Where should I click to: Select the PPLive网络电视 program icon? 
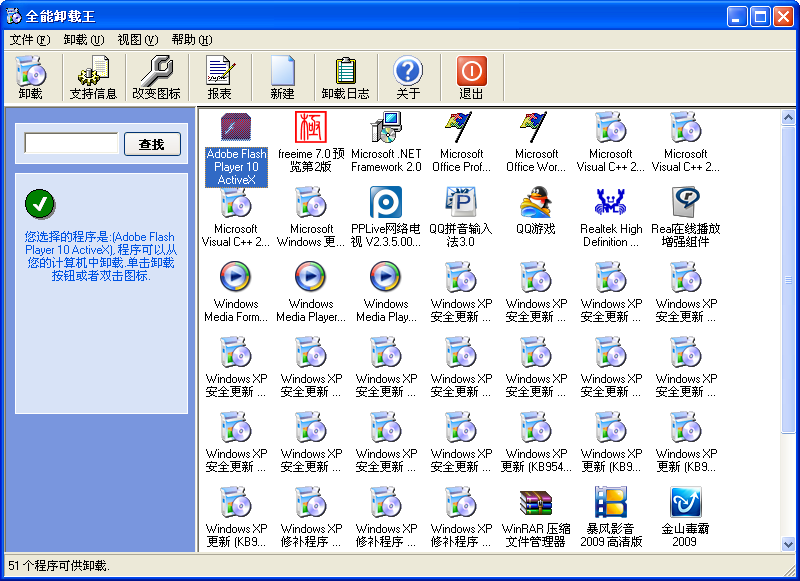[386, 204]
